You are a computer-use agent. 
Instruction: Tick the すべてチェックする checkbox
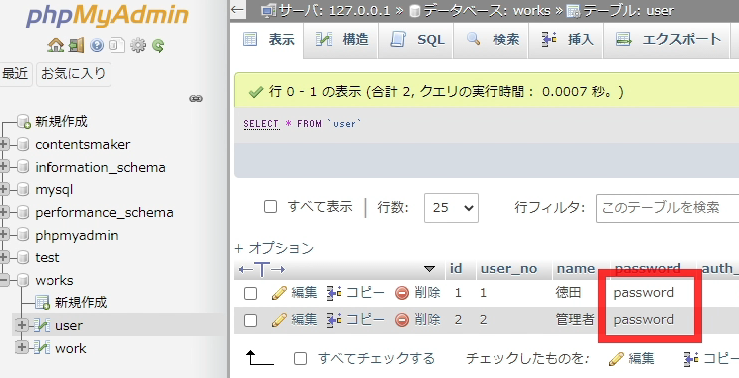300,359
